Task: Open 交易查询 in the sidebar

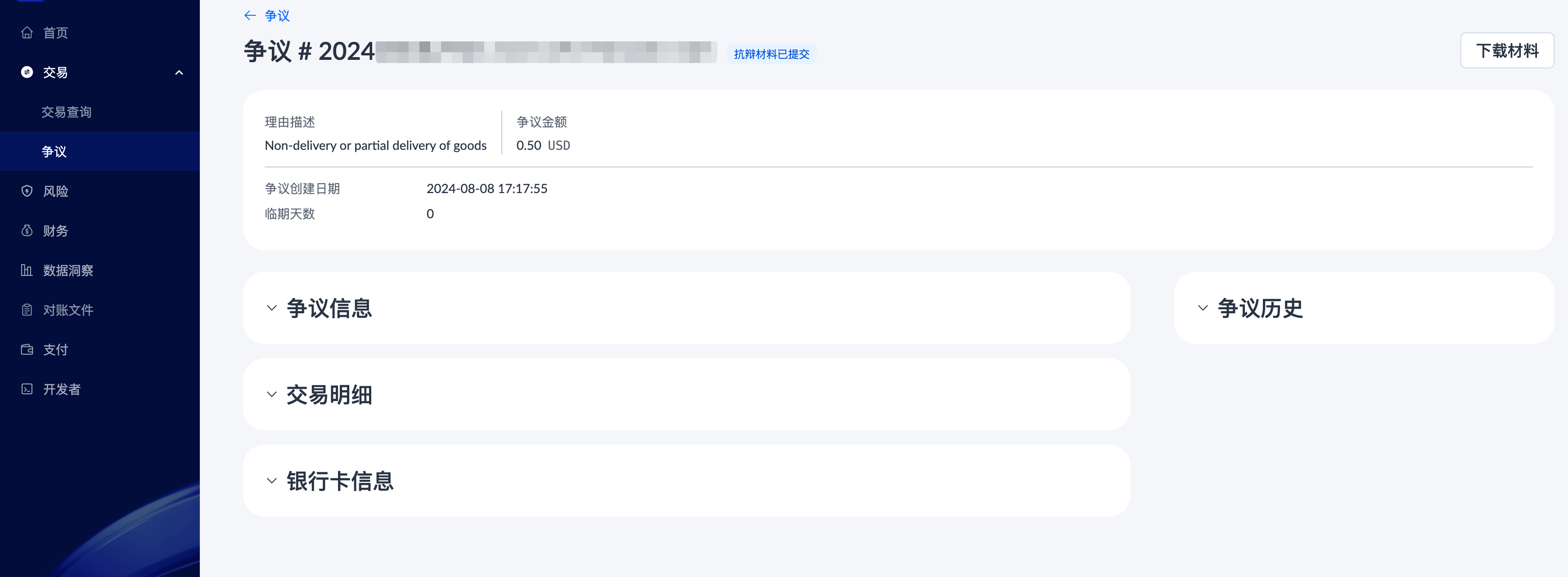Action: click(66, 112)
